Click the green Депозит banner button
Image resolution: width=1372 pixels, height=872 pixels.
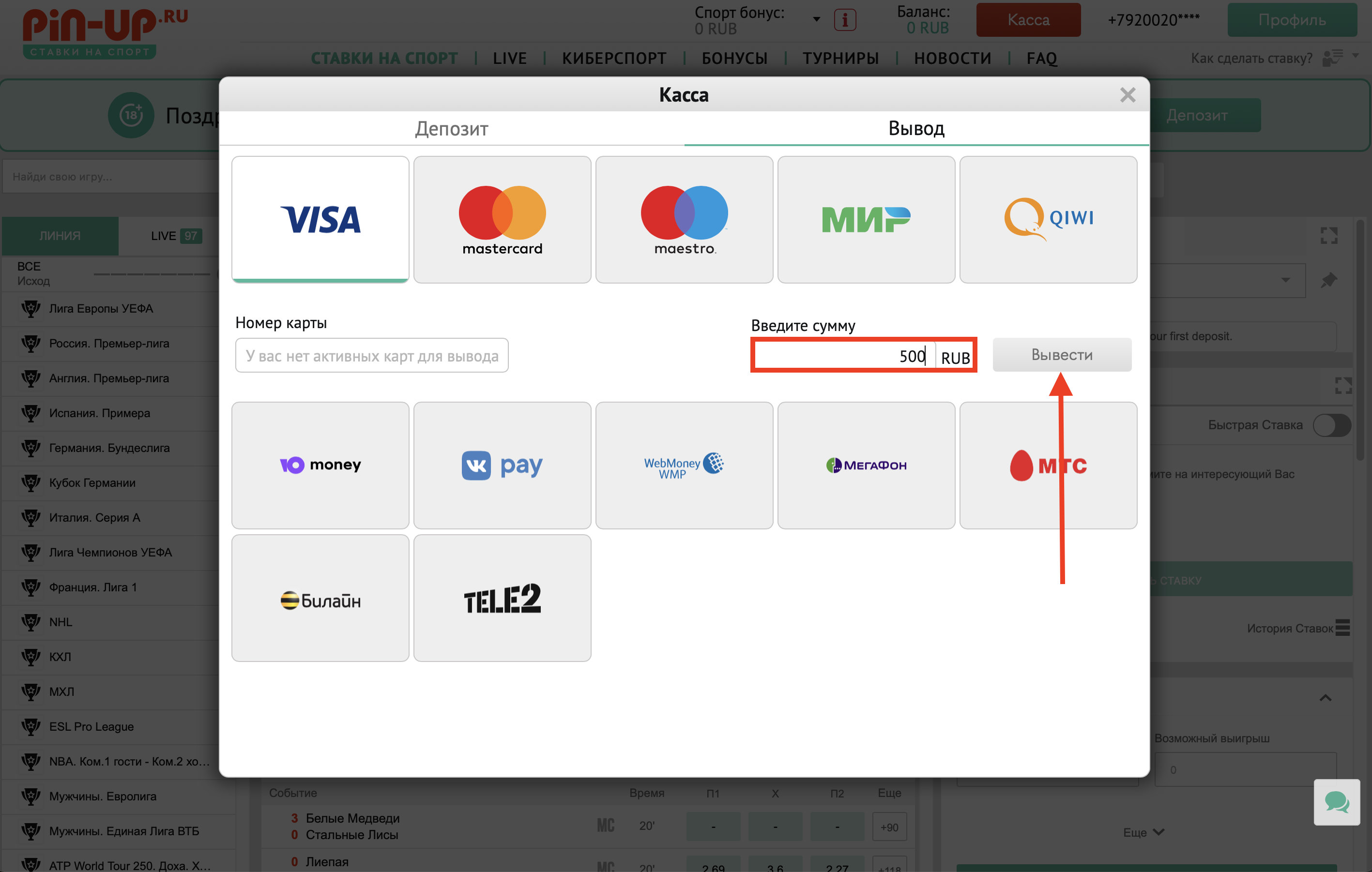[x=1197, y=115]
